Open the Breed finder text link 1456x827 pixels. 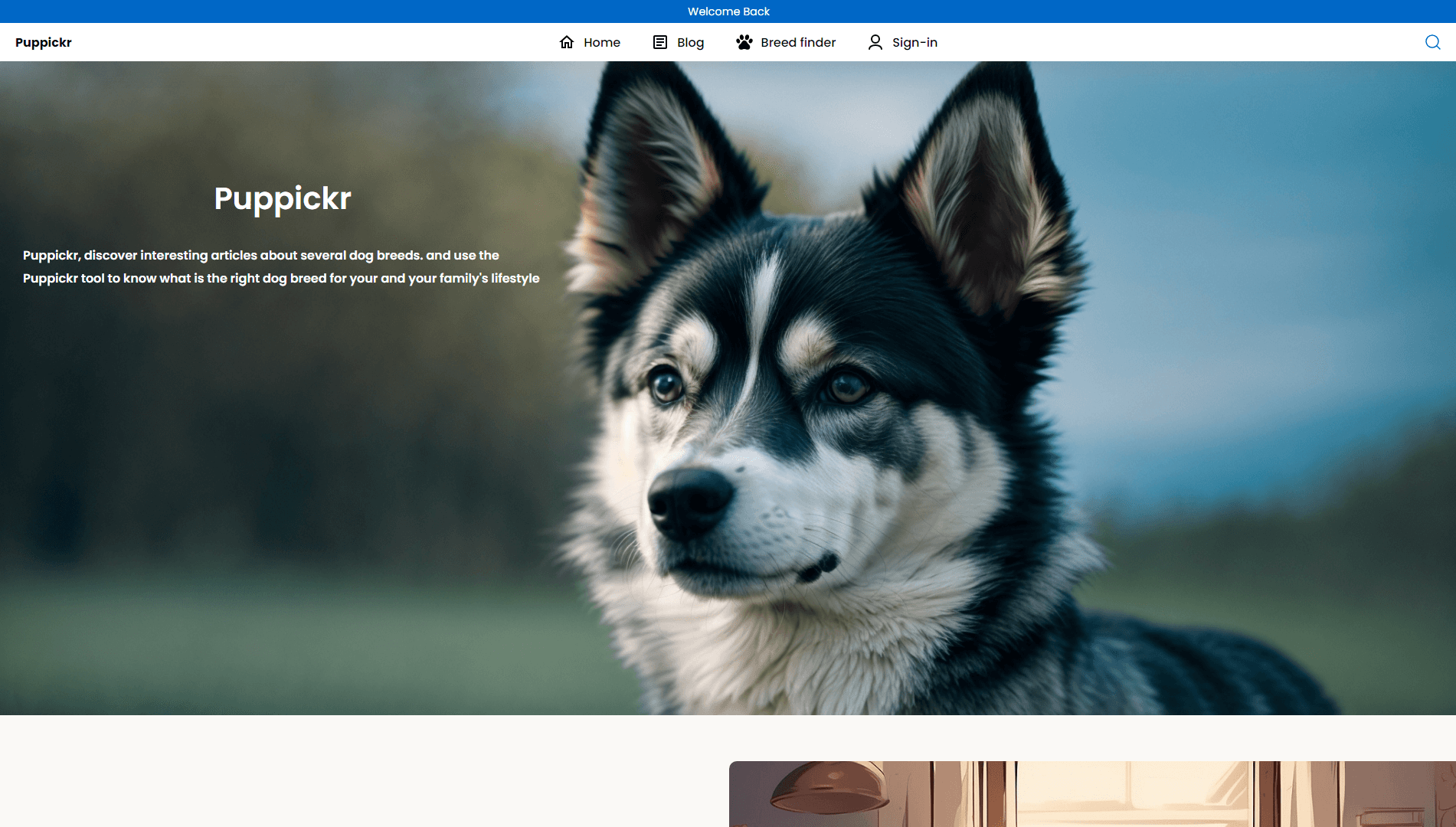click(x=797, y=43)
